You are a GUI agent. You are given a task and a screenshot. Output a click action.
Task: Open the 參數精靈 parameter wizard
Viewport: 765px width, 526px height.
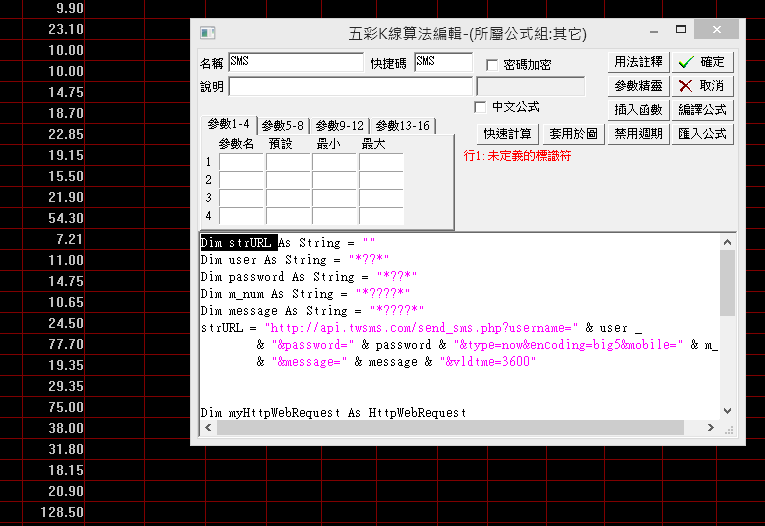coord(638,86)
